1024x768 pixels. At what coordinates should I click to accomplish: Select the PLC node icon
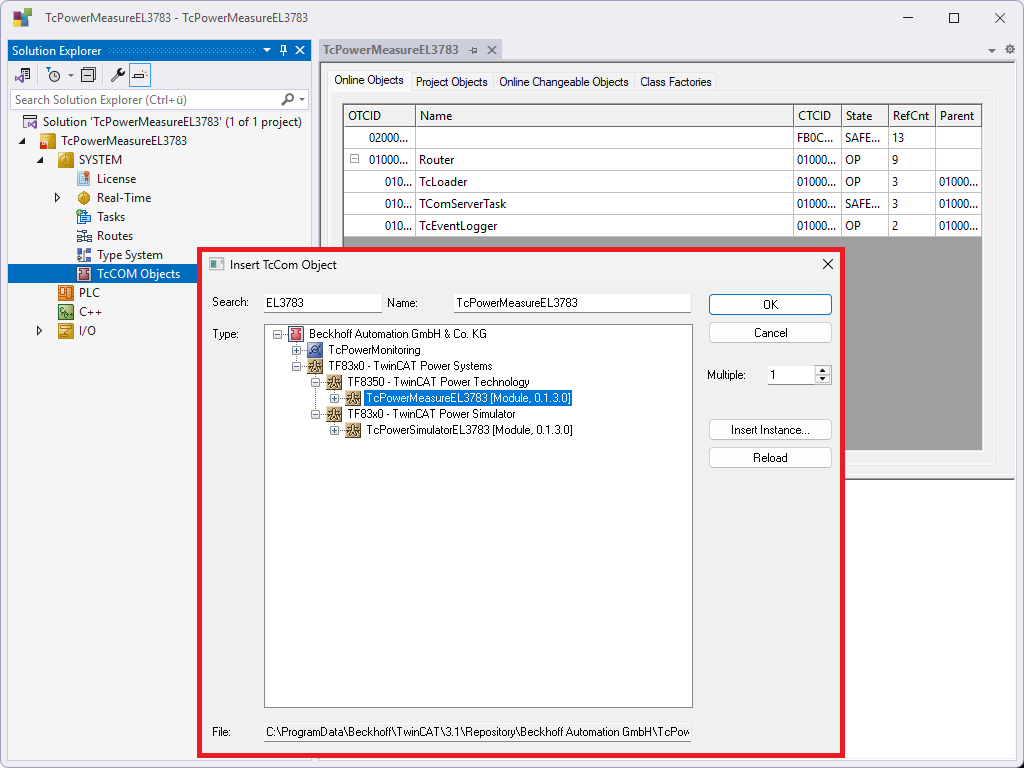[x=66, y=293]
